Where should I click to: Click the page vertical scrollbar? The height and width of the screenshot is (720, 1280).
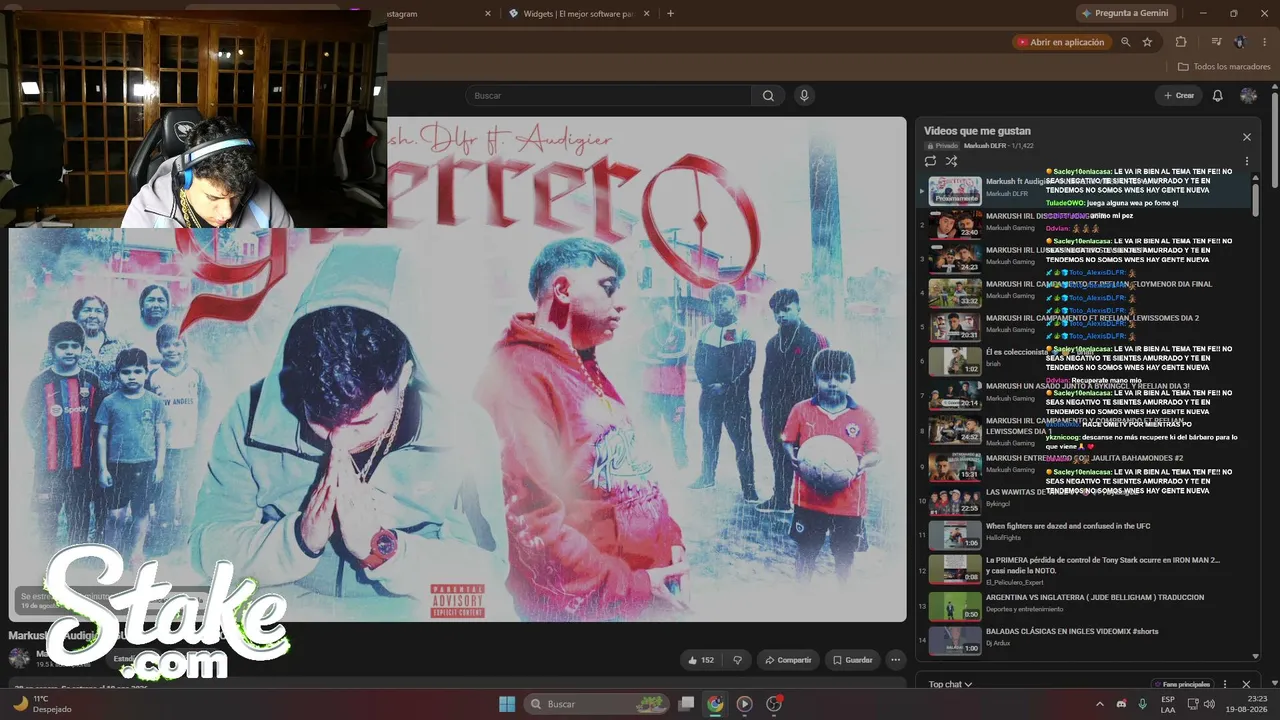point(1275,138)
